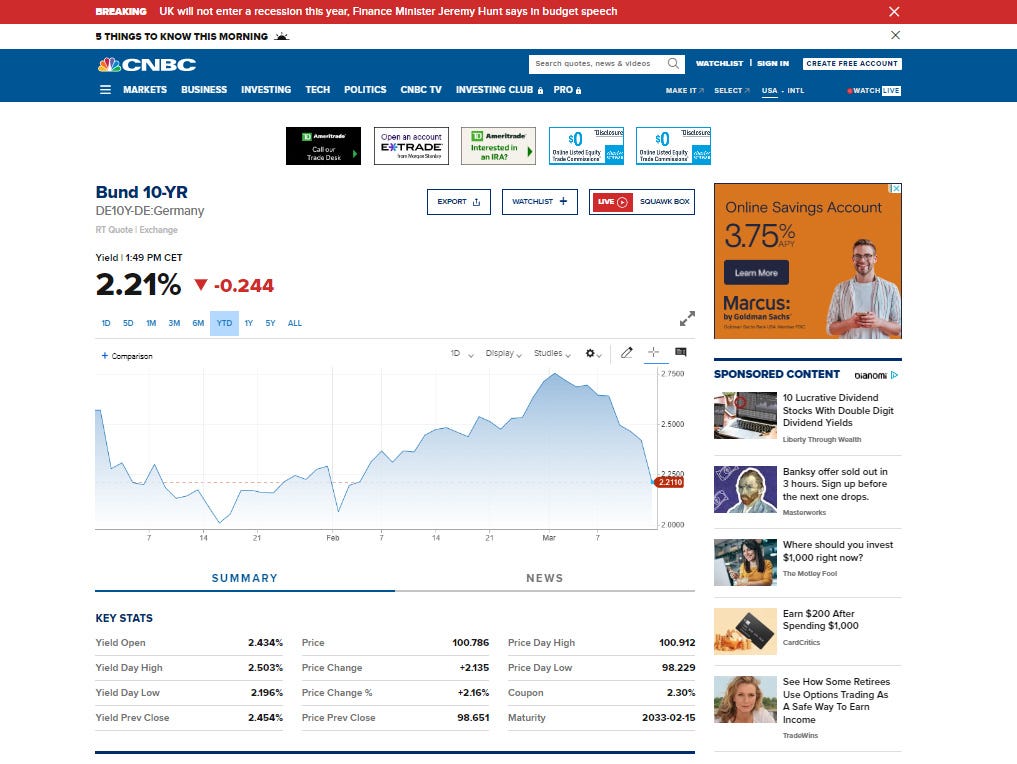Close the Marcus ad with X icon

pyautogui.click(x=896, y=189)
